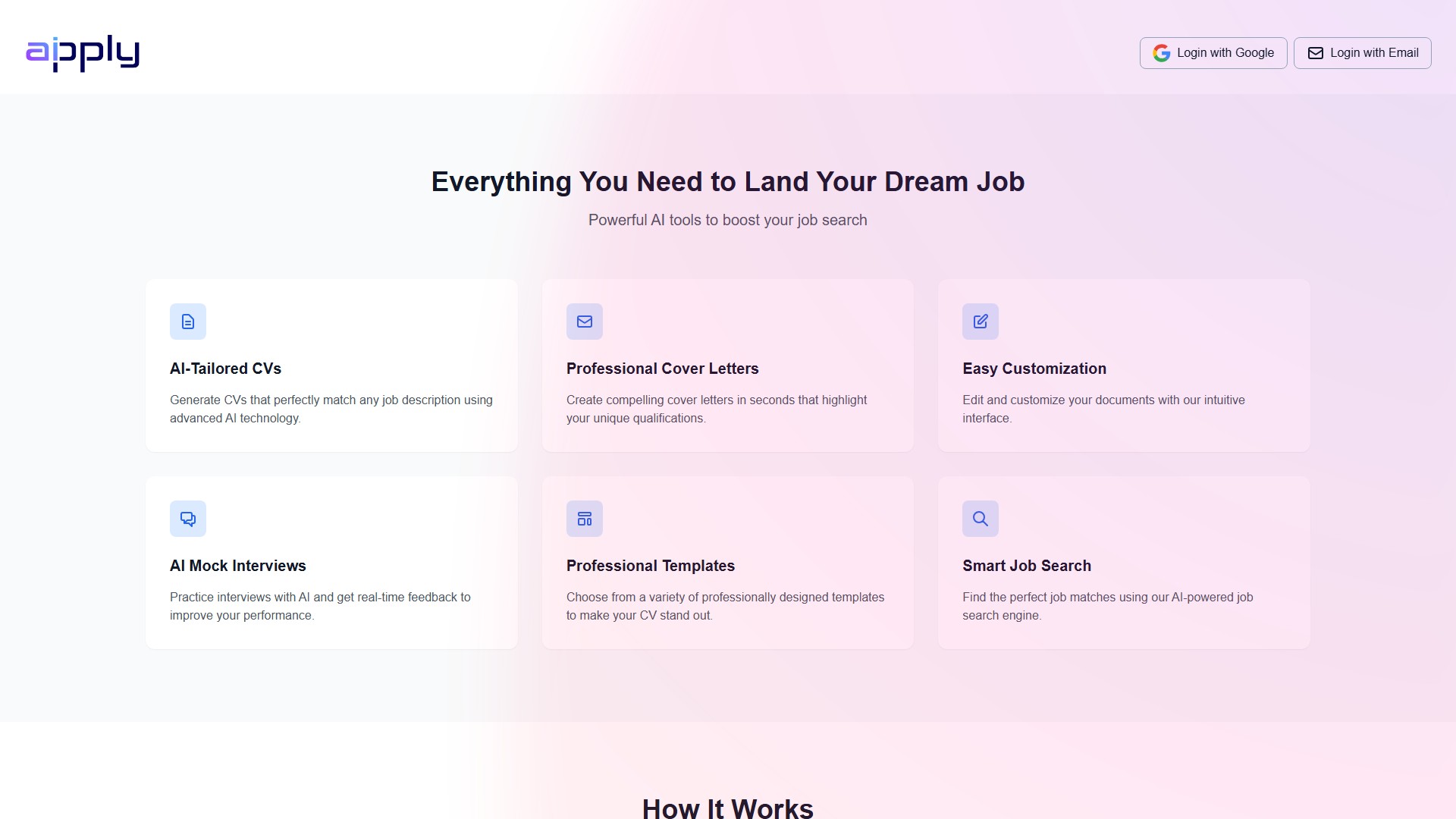Click the Everything You Need main heading
This screenshot has height=819, width=1456.
tap(728, 182)
